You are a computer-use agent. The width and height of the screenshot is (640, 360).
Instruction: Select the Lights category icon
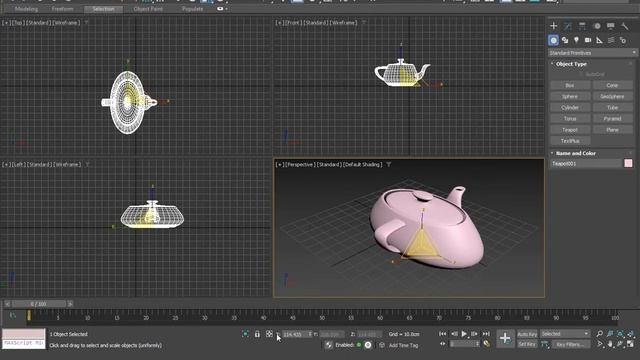click(576, 40)
